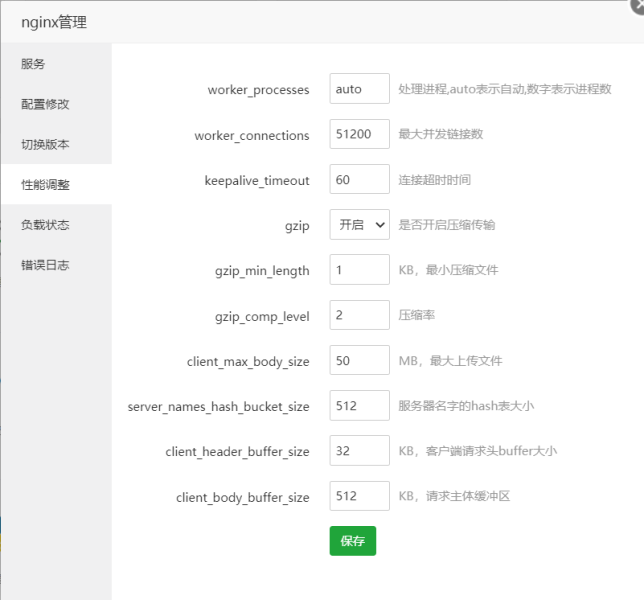644x600 pixels.
Task: Click the keepalive_timeout label
Action: point(257,181)
